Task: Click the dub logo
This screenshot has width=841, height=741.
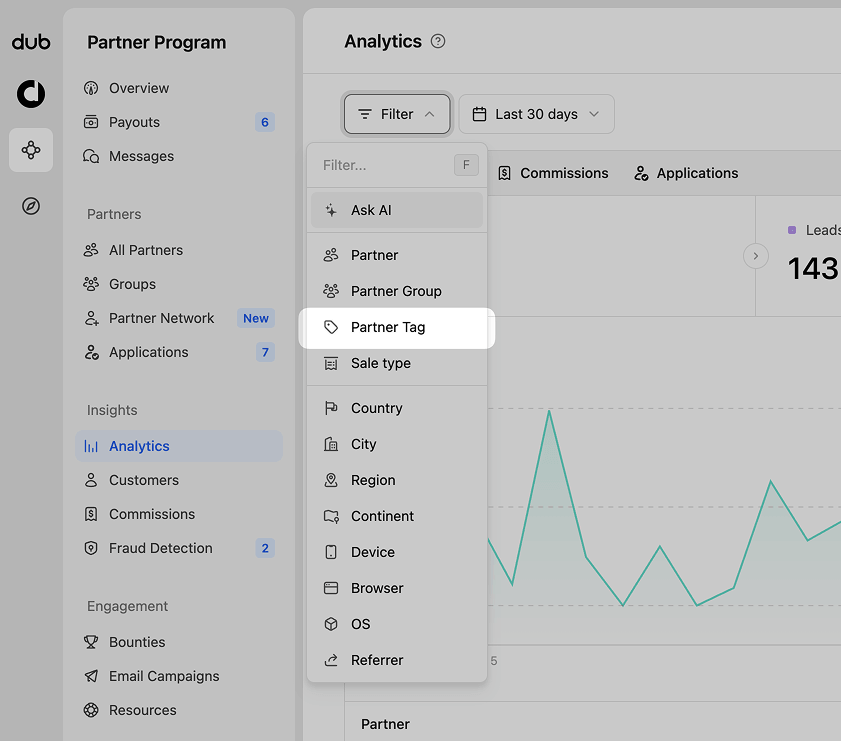Action: 31,42
